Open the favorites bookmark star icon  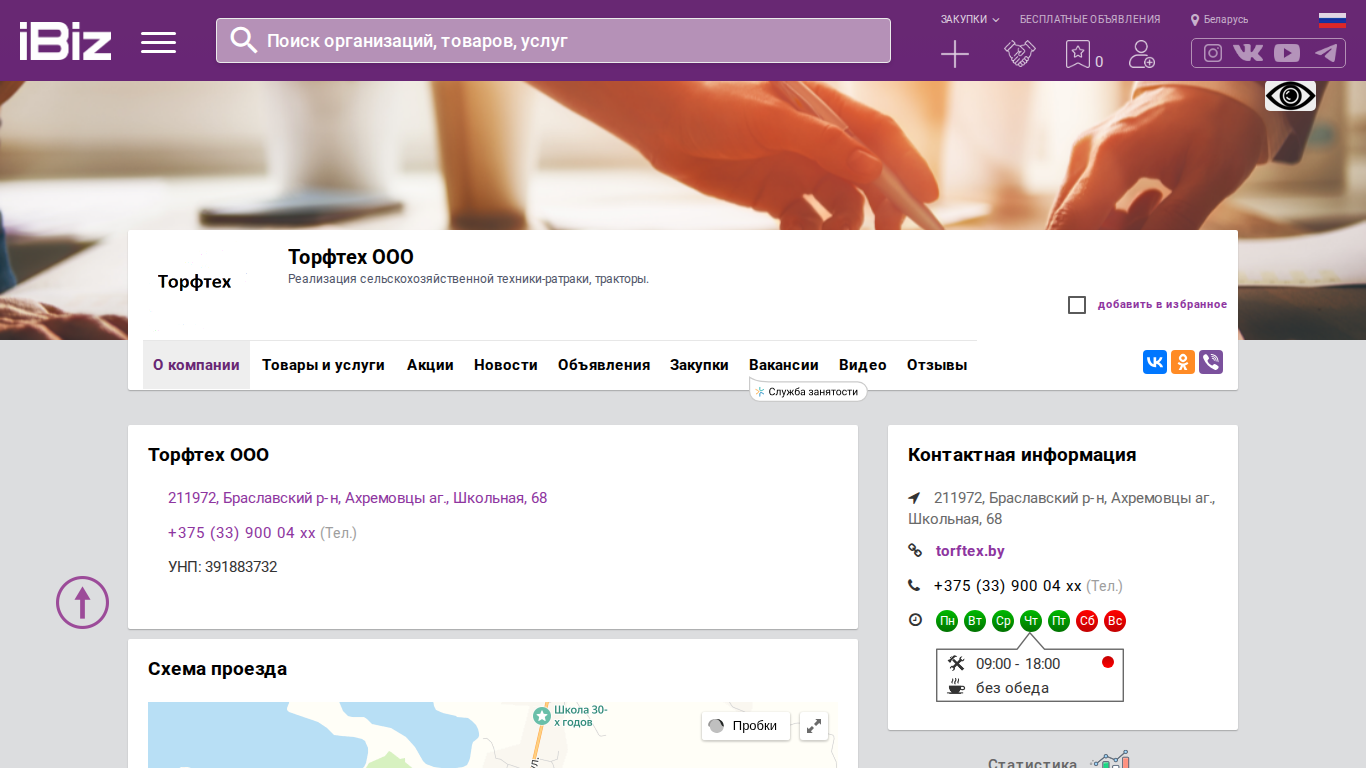point(1077,54)
